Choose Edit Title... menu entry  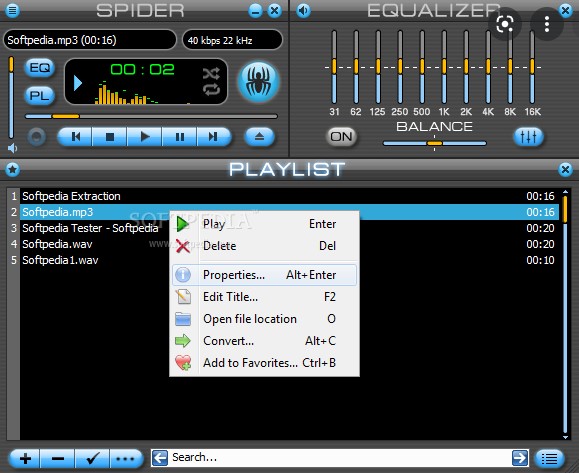264,297
